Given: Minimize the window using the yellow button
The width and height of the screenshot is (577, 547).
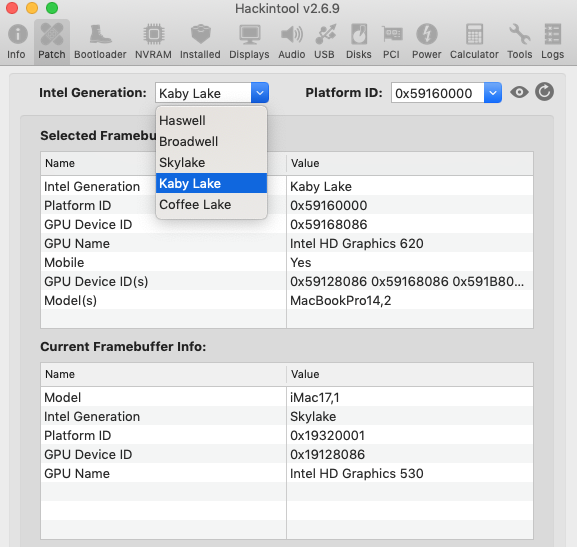Looking at the screenshot, I should (x=32, y=8).
